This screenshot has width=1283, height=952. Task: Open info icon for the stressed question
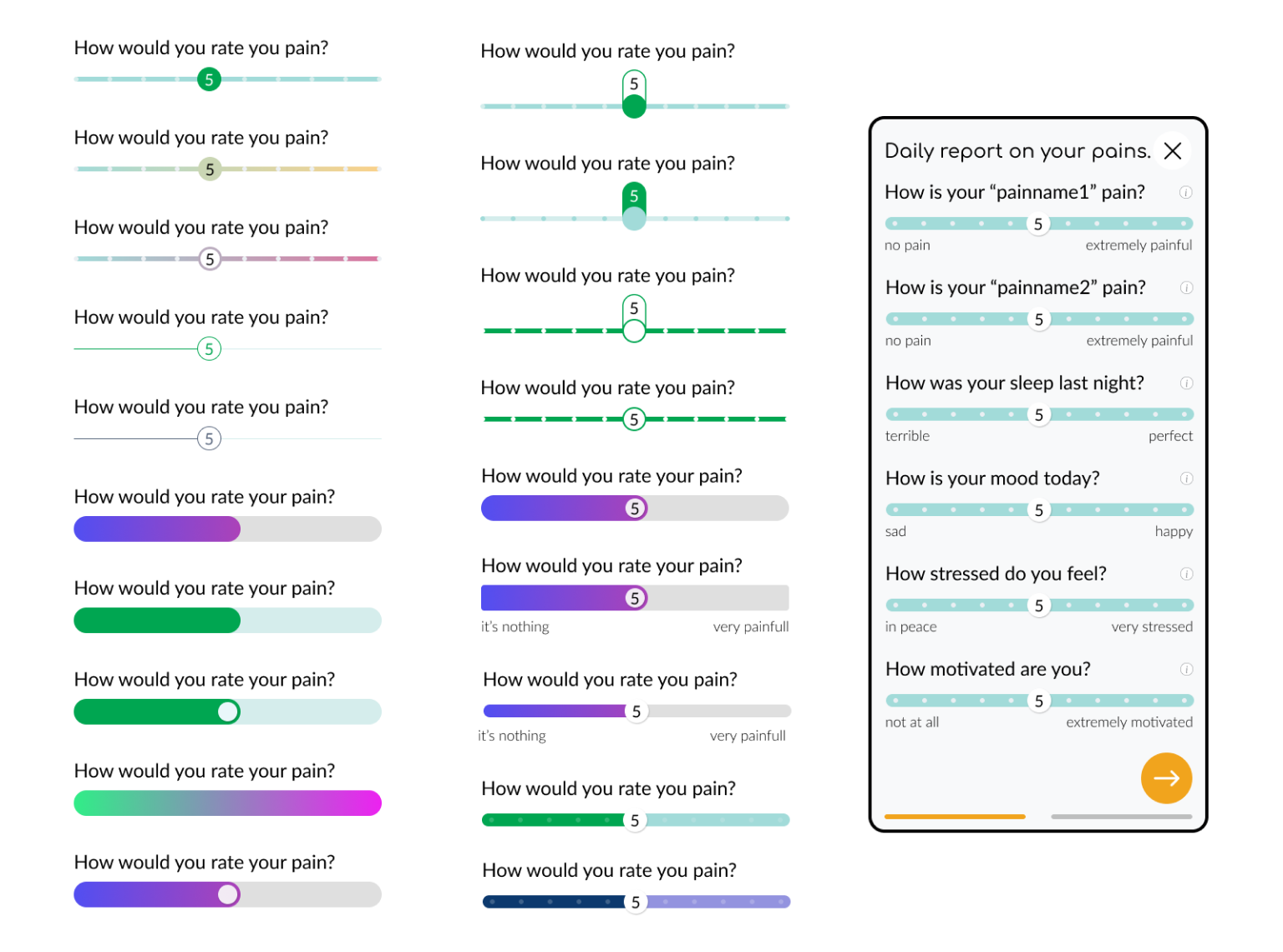coord(1186,574)
